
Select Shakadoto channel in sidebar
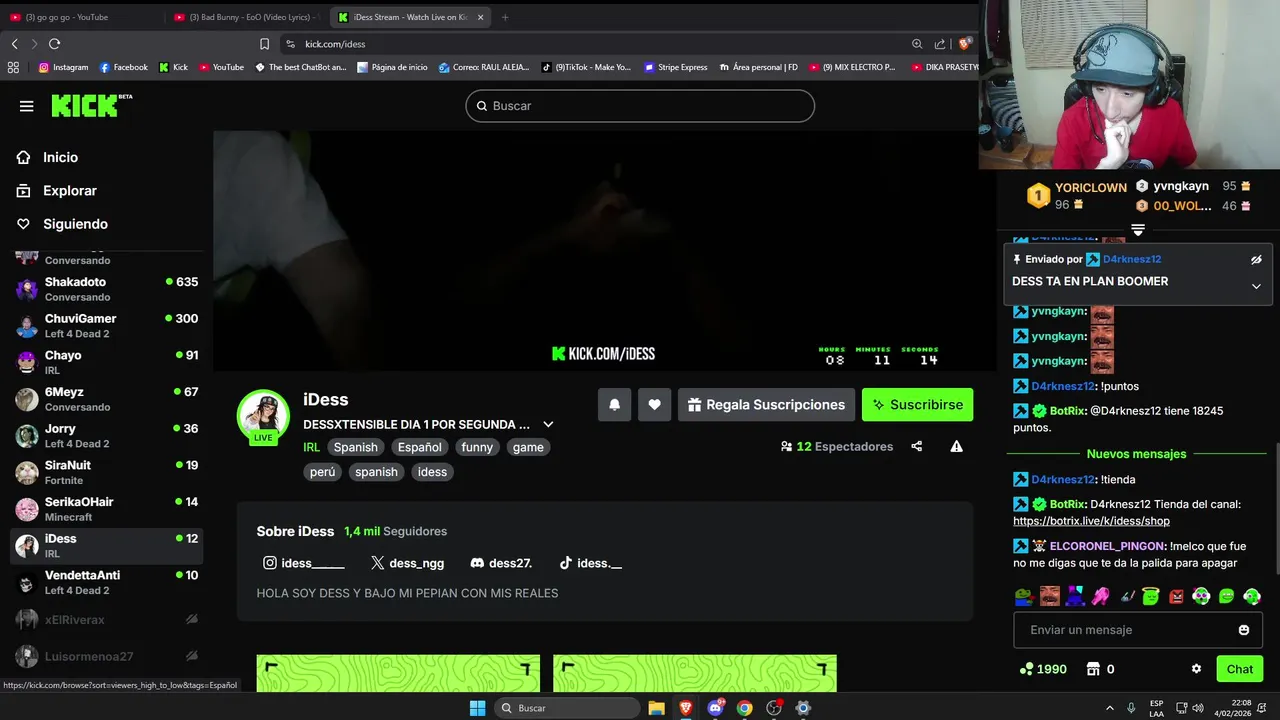[x=108, y=289]
